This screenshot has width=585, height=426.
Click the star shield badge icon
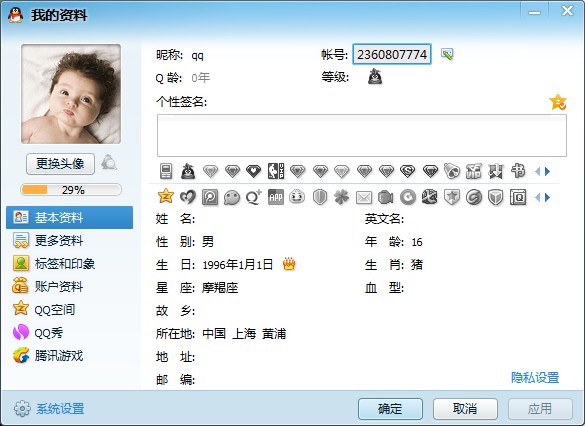point(452,197)
